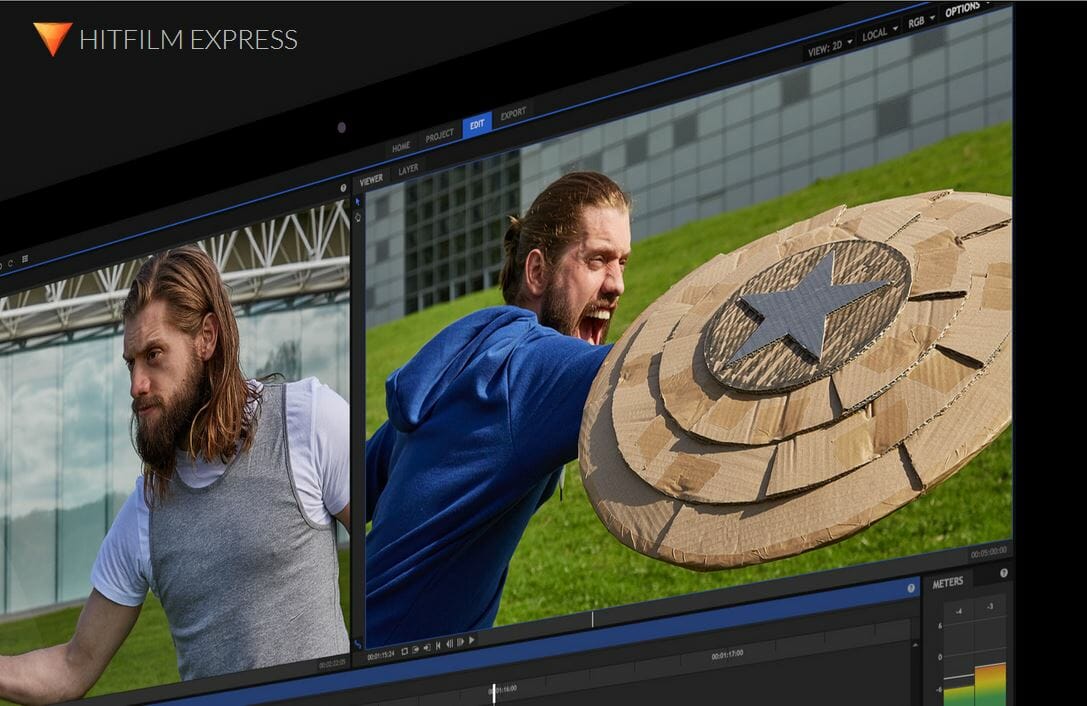Click the list view icon above trimmer
Viewport: 1087px width, 706px height.
pyautogui.click(x=25, y=259)
